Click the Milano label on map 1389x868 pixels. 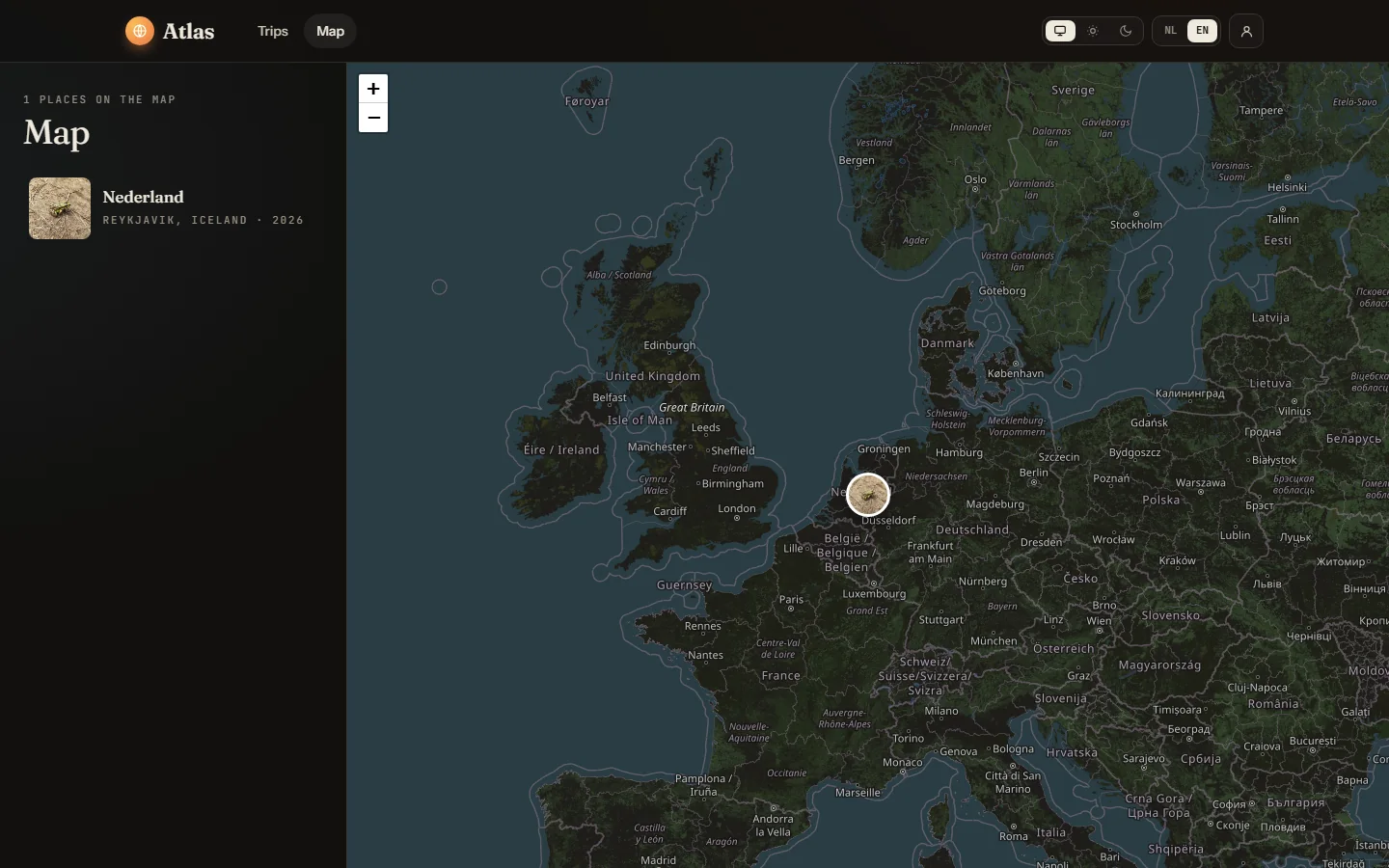click(941, 711)
